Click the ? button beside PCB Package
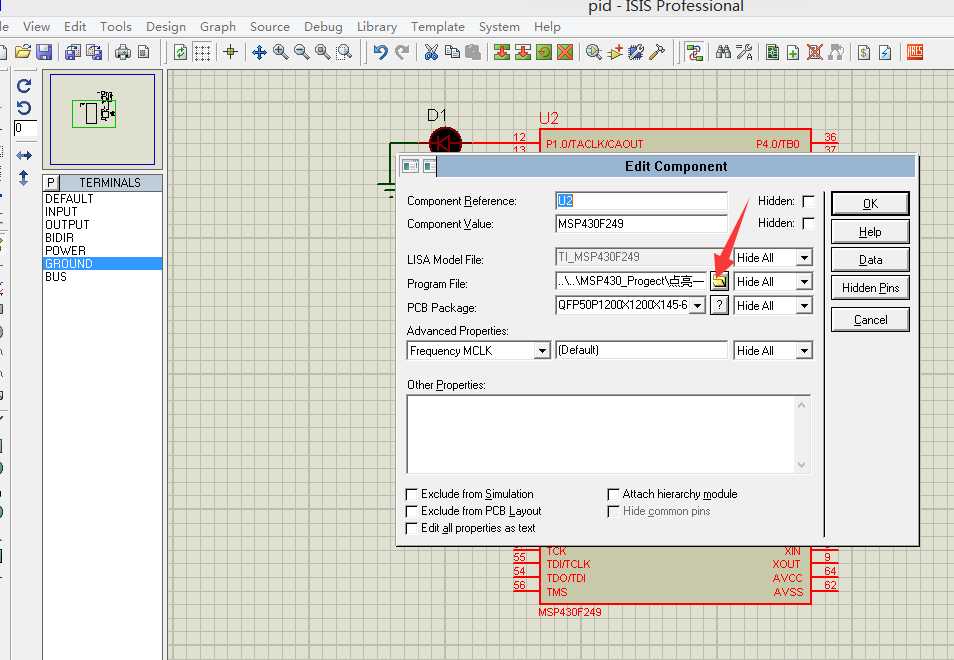Image resolution: width=954 pixels, height=660 pixels. (x=719, y=305)
